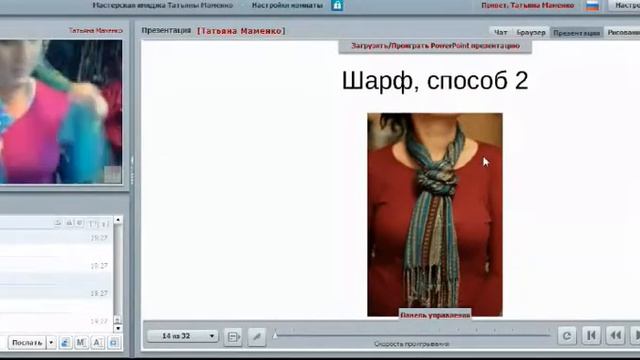The height and width of the screenshot is (360, 640).
Task: Open the arrow dropdown beside Послать
Action: [51, 342]
